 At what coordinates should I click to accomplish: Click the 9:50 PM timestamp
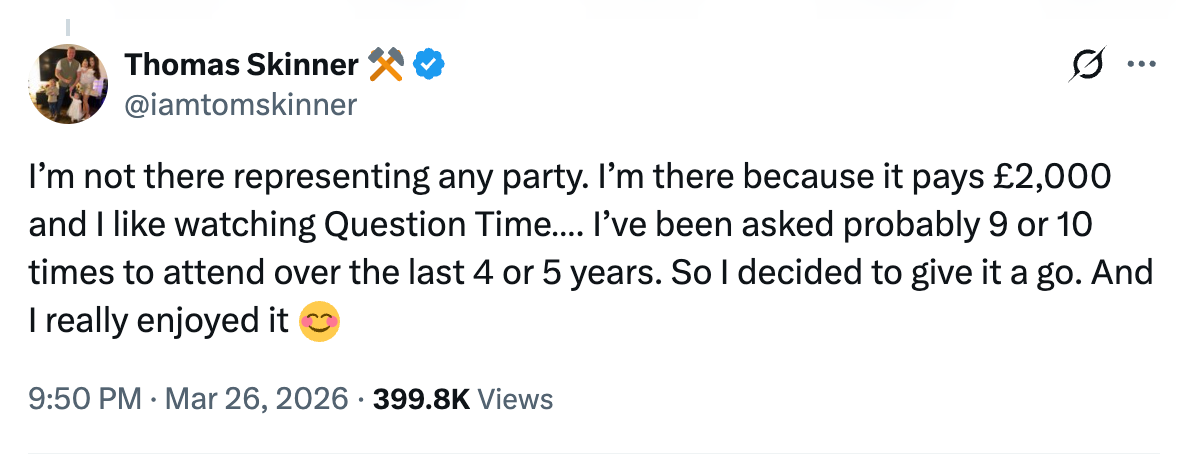[x=85, y=400]
